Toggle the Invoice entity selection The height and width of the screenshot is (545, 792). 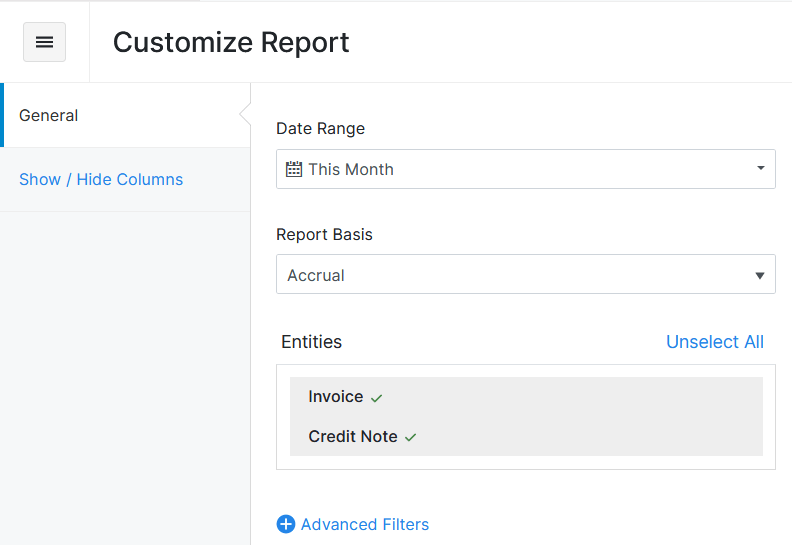(526, 397)
